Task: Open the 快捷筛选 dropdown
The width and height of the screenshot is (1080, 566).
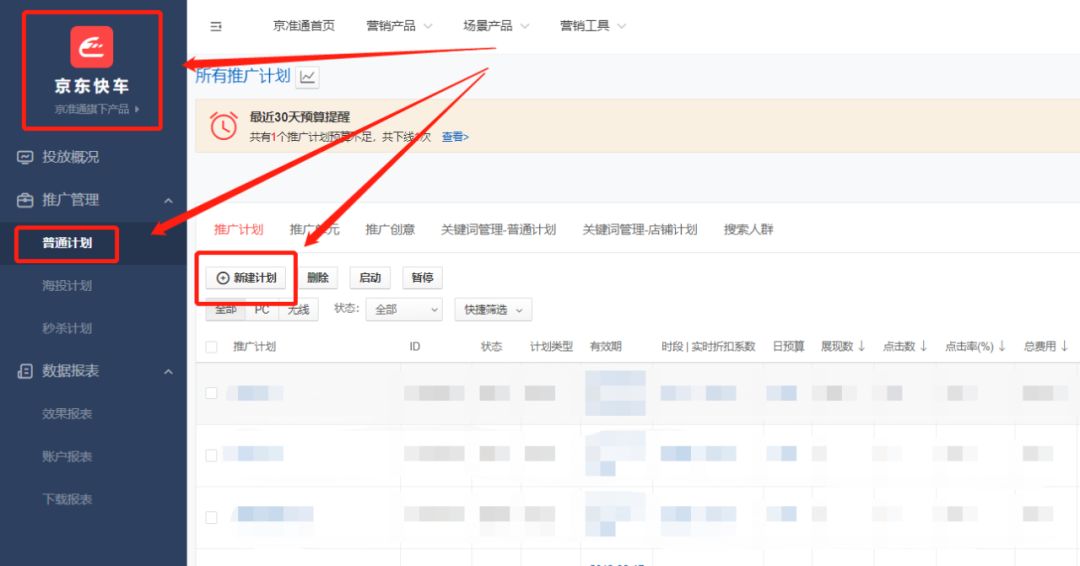Action: tap(493, 310)
